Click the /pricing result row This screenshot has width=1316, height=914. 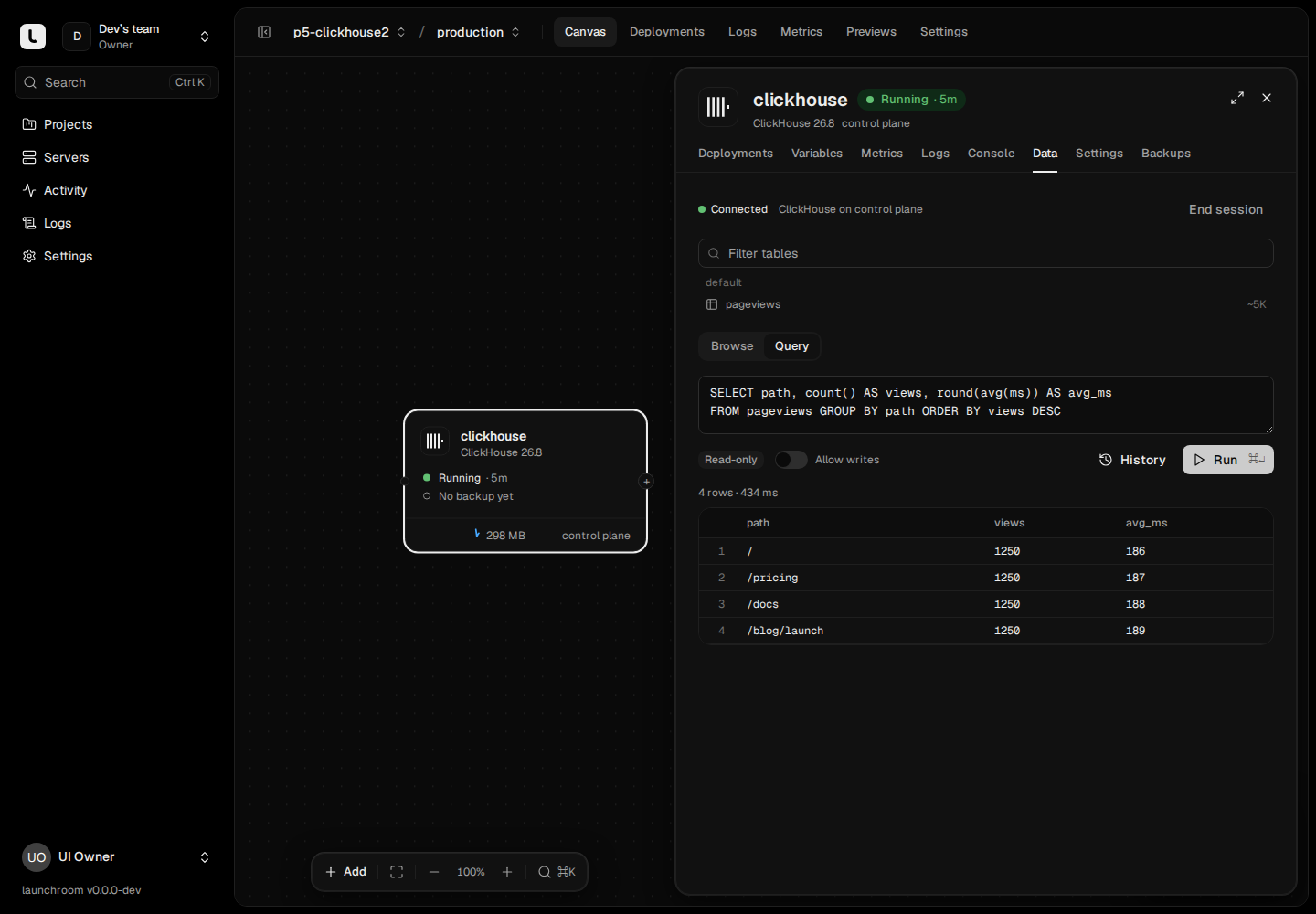coord(986,578)
